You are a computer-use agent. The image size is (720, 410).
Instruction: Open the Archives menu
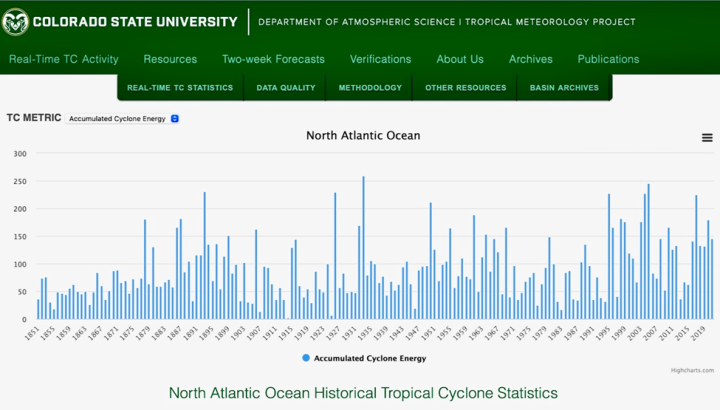tap(530, 59)
